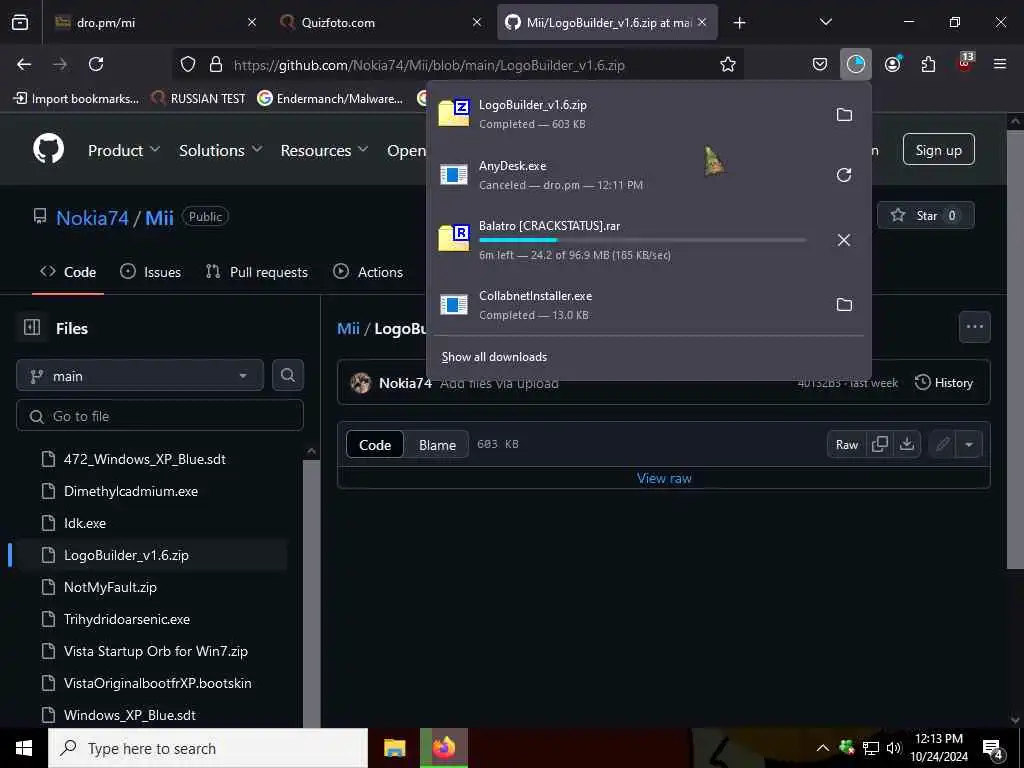Viewport: 1024px width, 768px height.
Task: Open the Windows Start menu
Action: 24,748
